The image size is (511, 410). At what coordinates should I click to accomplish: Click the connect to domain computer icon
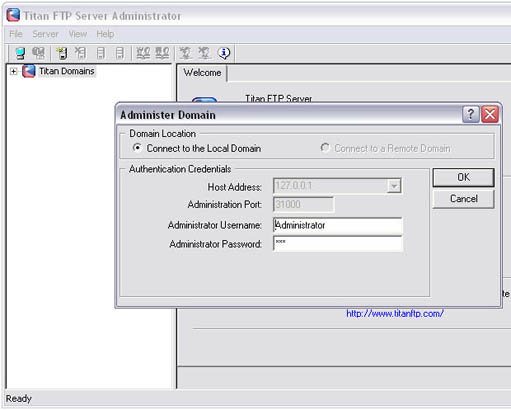tap(20, 53)
